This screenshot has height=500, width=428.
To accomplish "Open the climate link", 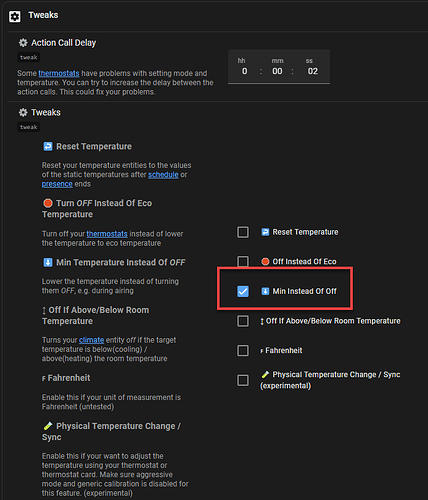I will click(92, 340).
